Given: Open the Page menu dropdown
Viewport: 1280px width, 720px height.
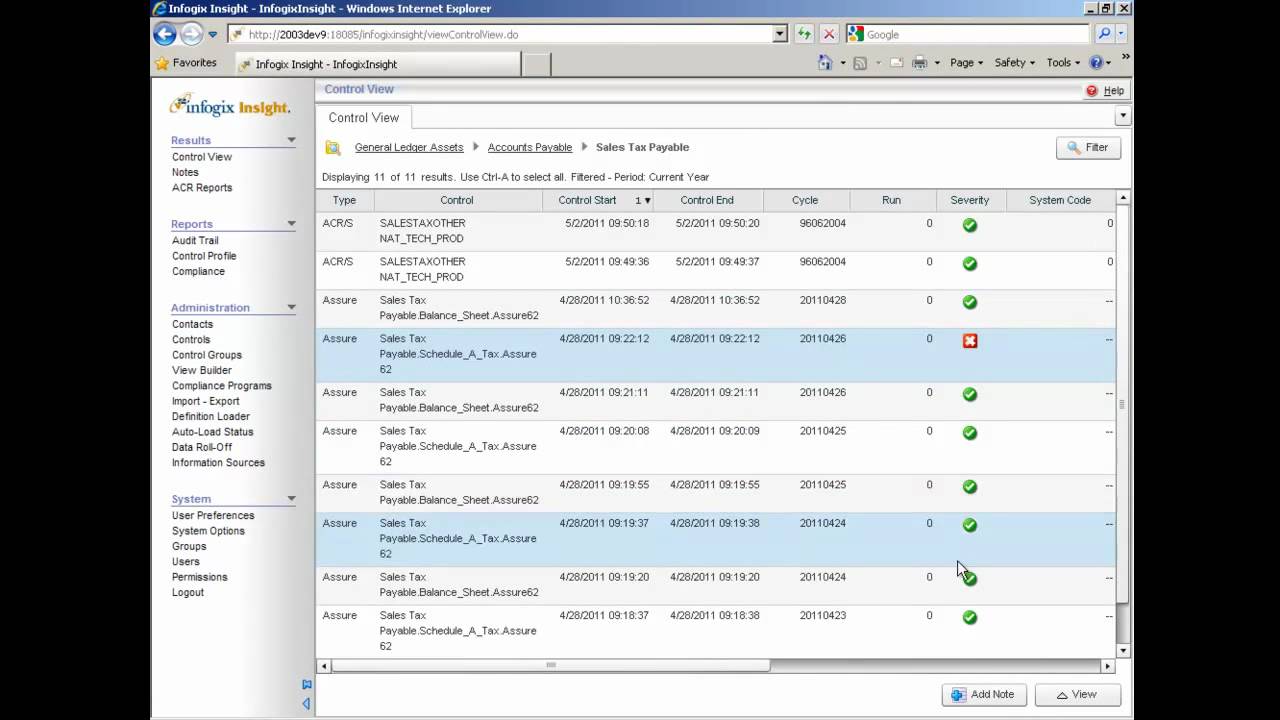Looking at the screenshot, I should tap(966, 63).
